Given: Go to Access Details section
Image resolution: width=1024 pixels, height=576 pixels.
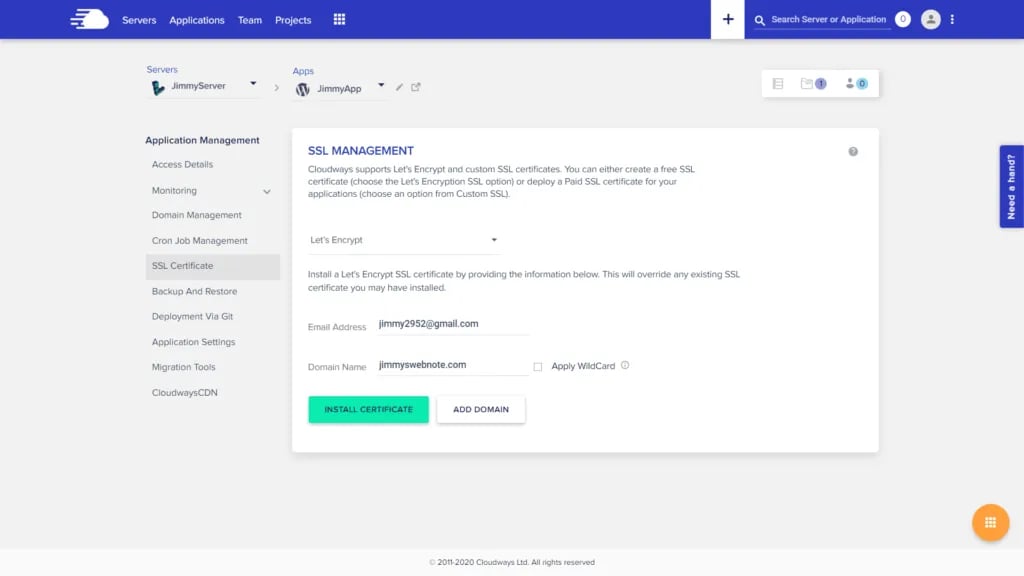Looking at the screenshot, I should pos(182,165).
